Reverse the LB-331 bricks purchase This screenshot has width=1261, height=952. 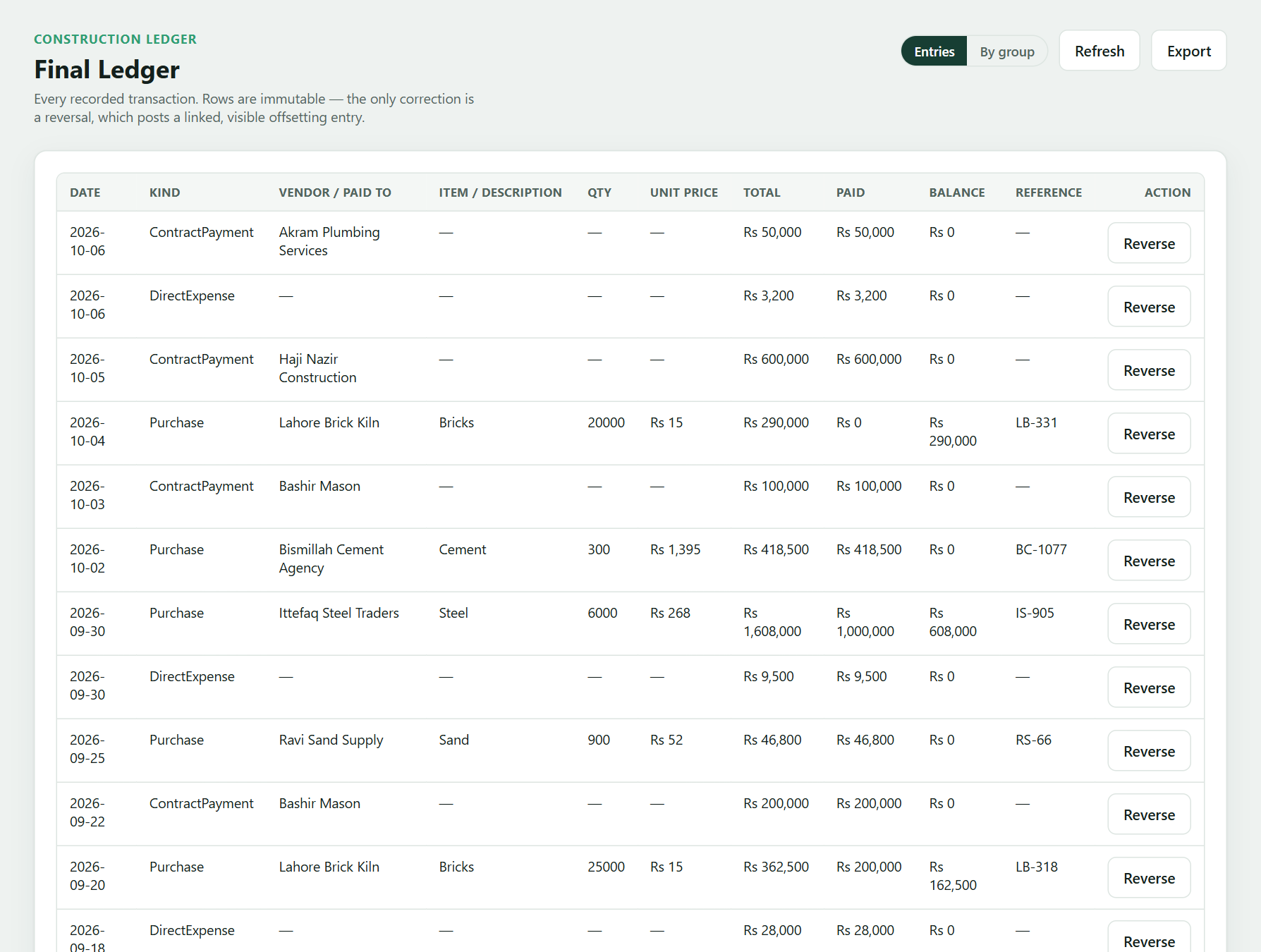coord(1149,434)
